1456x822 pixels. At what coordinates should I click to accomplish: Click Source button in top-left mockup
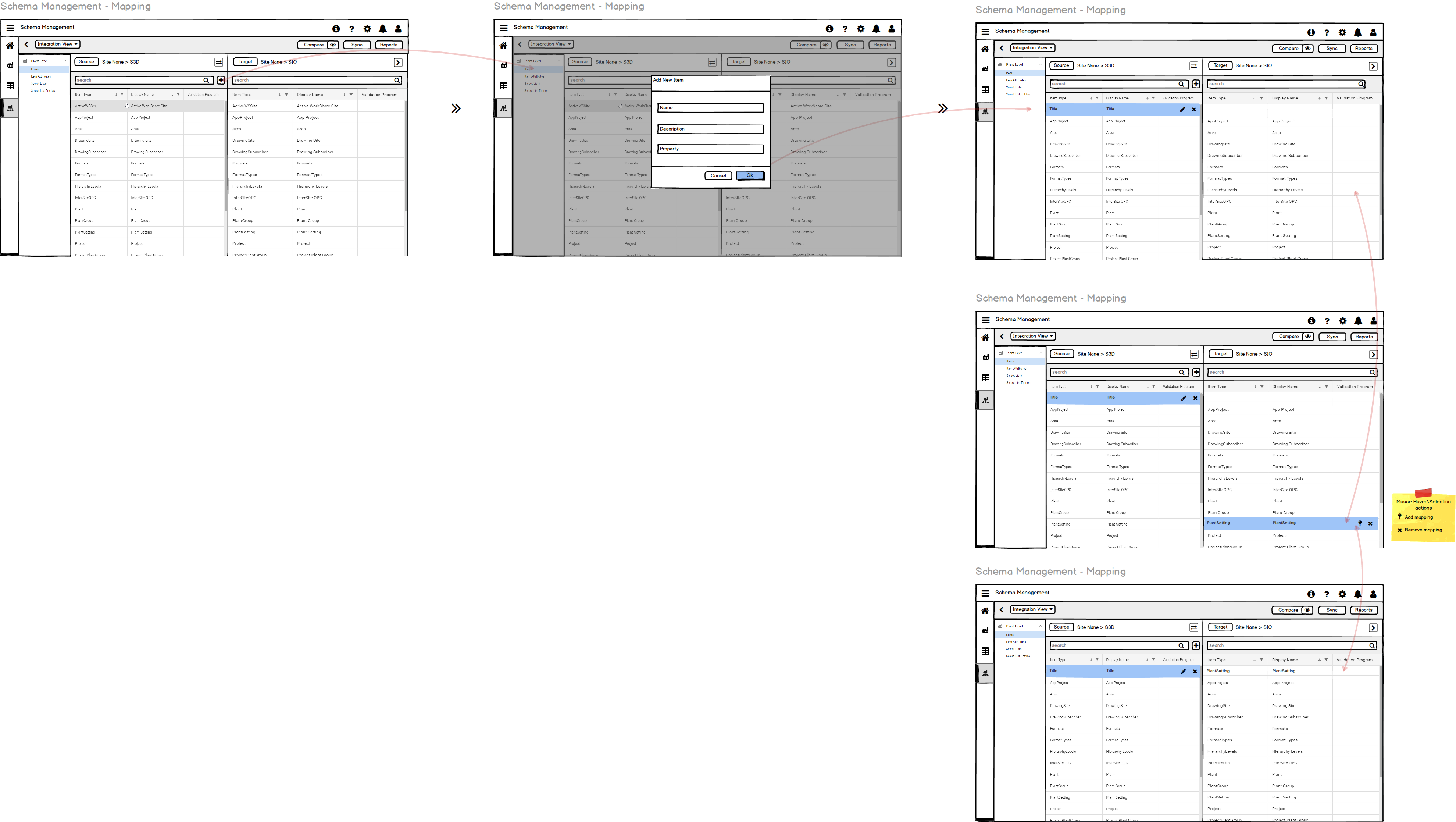86,62
